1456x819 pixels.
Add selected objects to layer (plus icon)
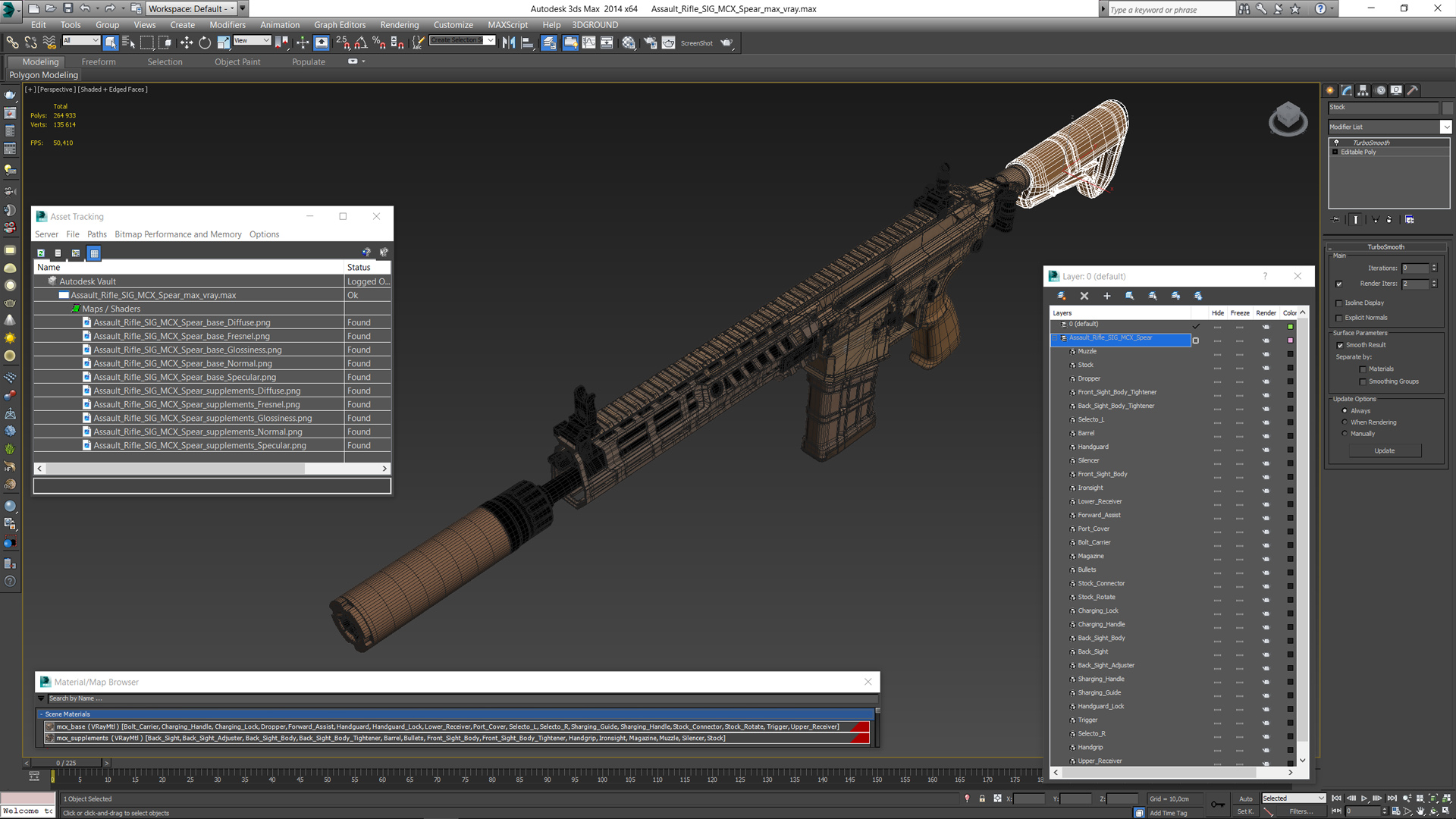pos(1107,296)
